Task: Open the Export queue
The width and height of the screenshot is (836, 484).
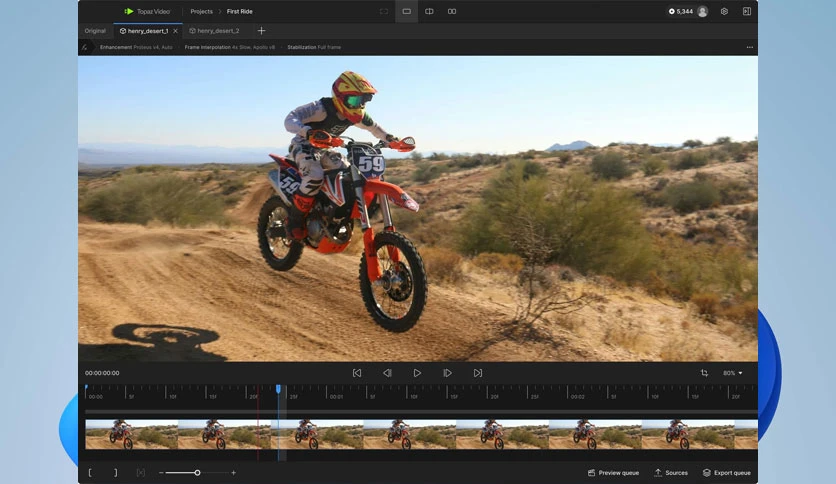Action: click(726, 473)
